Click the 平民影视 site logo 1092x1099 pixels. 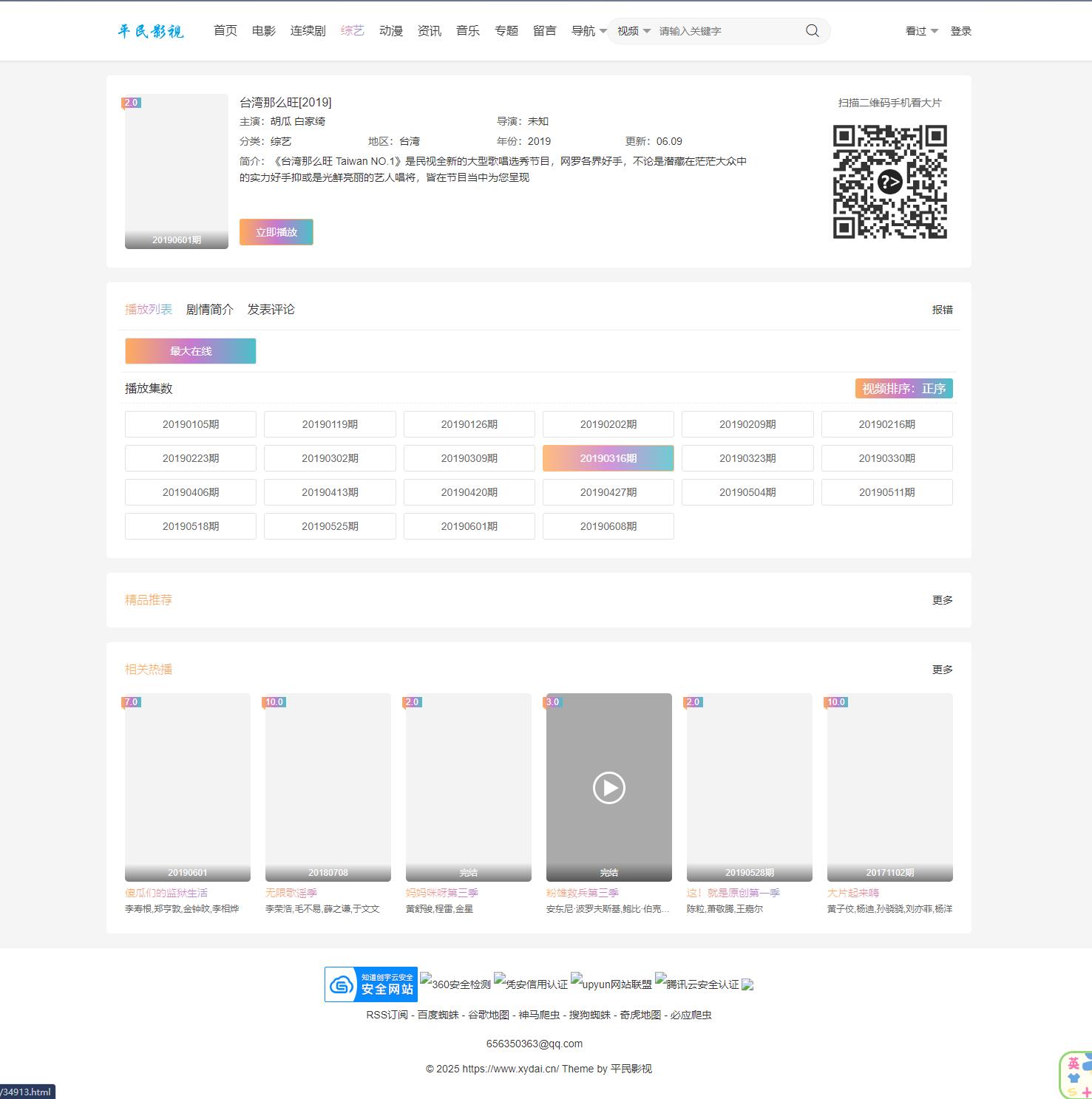pyautogui.click(x=151, y=31)
